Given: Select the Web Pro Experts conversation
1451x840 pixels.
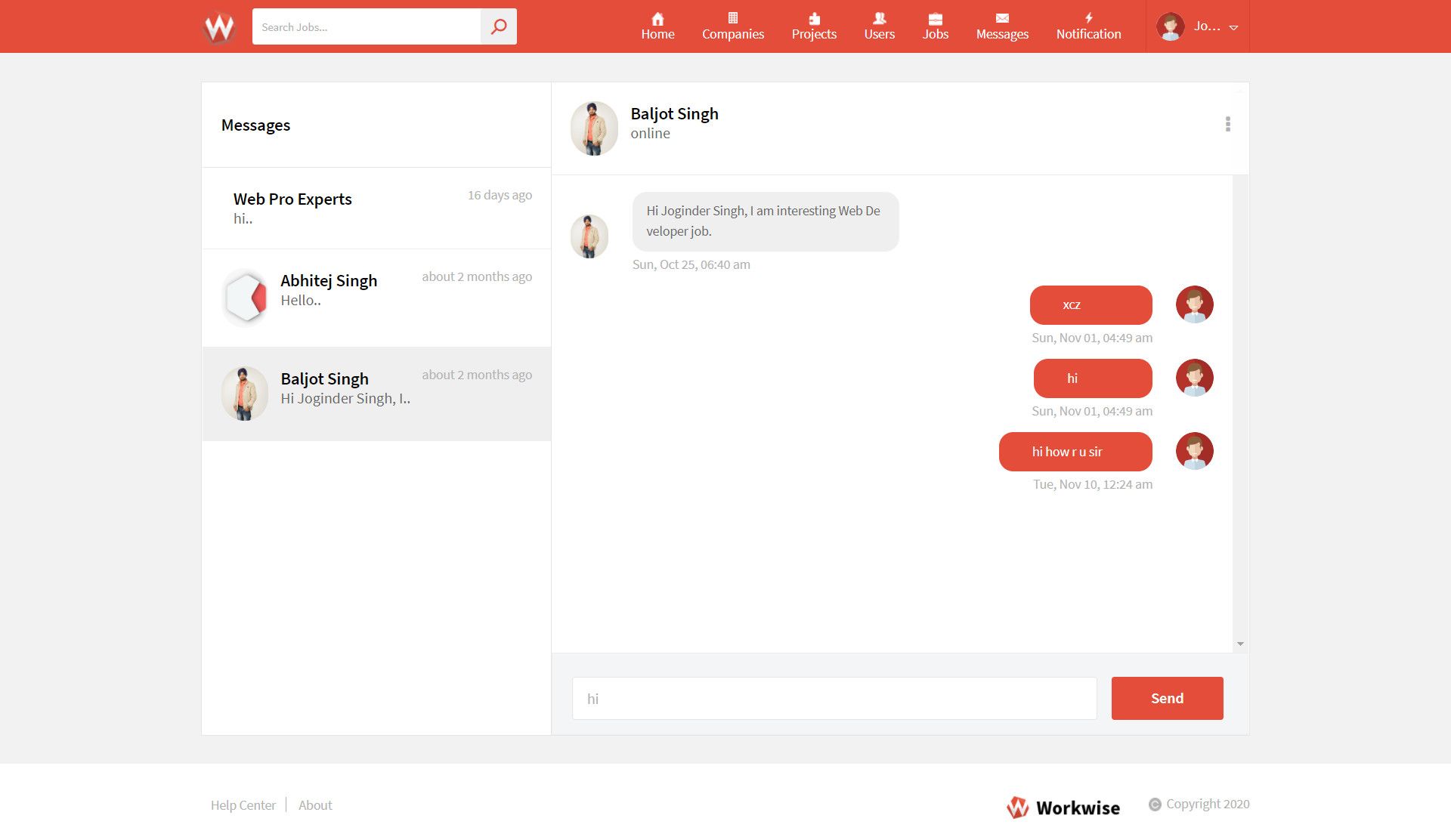Looking at the screenshot, I should pyautogui.click(x=376, y=208).
